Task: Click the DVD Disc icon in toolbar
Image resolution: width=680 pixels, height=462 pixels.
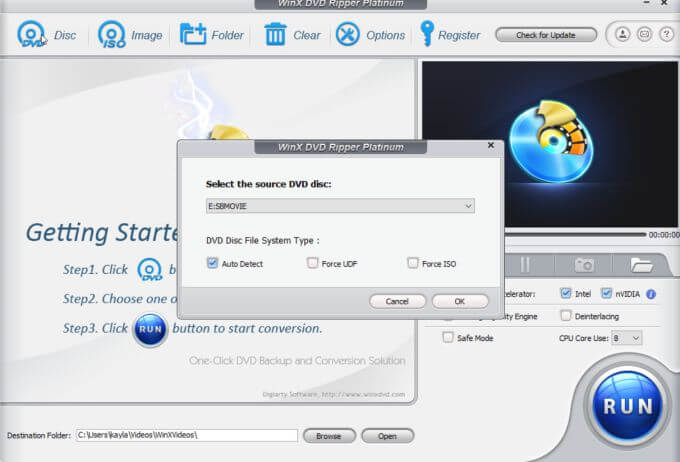Action: pos(31,34)
